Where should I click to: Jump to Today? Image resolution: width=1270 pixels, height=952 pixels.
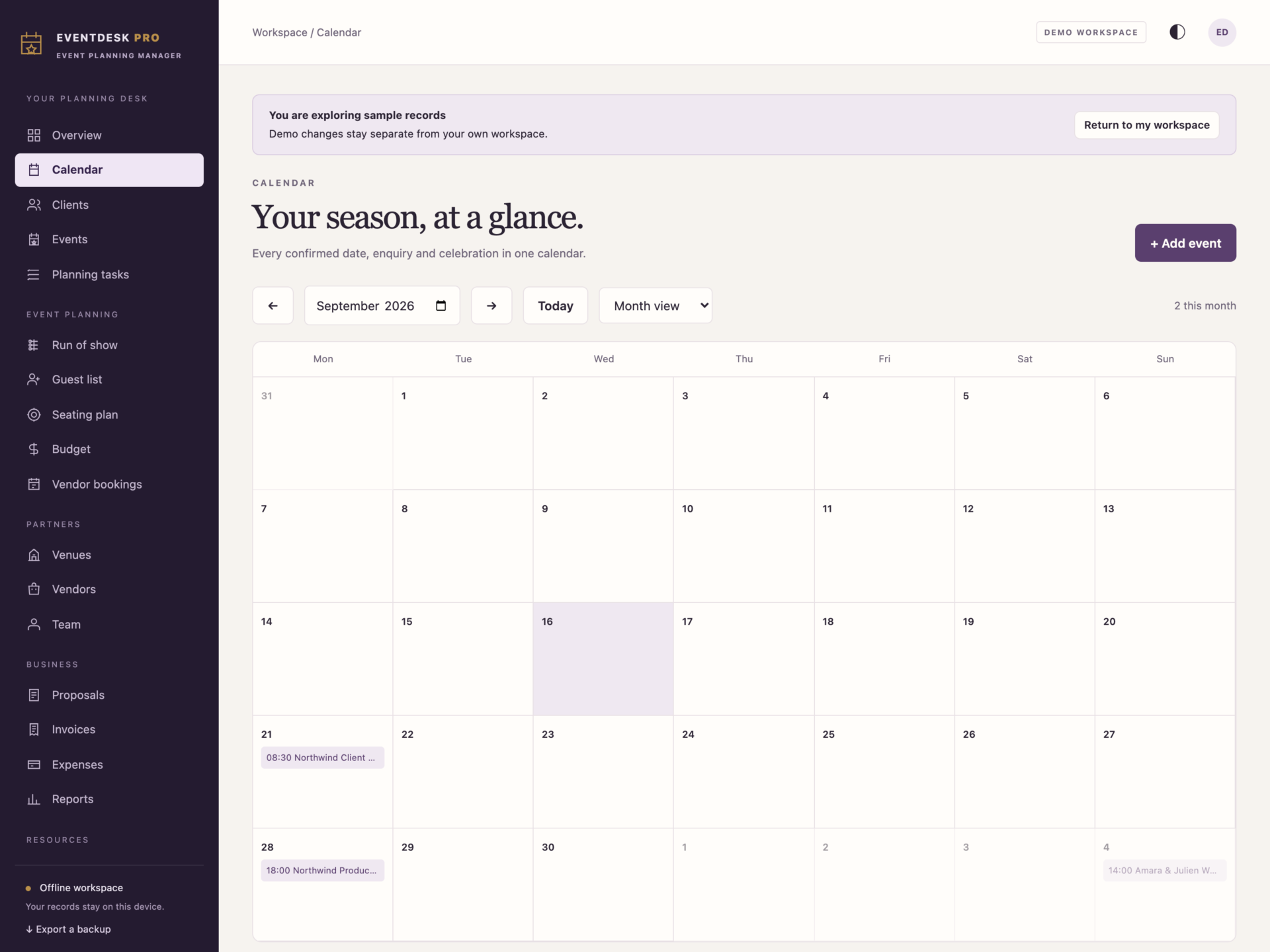click(x=556, y=305)
